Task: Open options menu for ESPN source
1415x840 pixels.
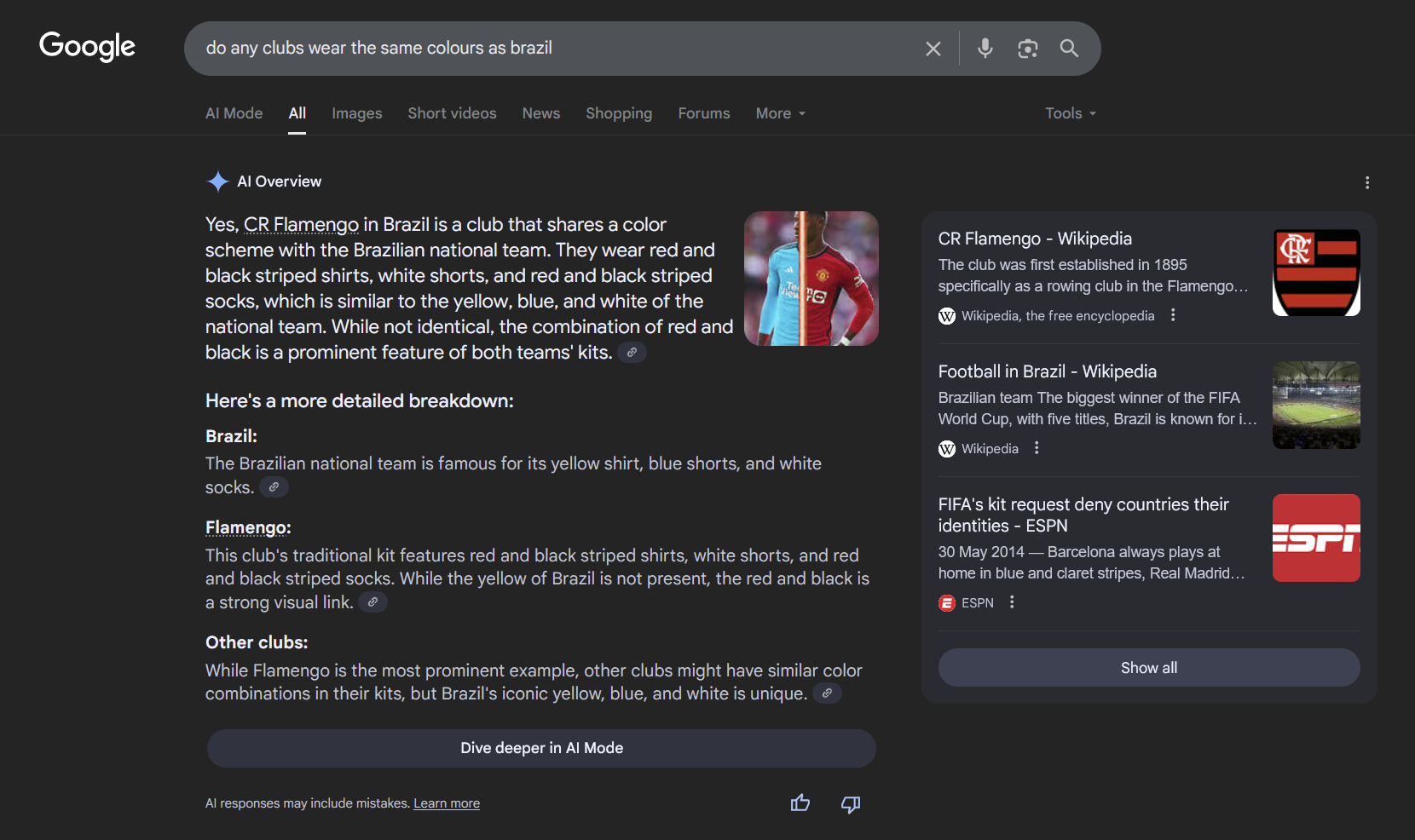Action: tap(1012, 602)
